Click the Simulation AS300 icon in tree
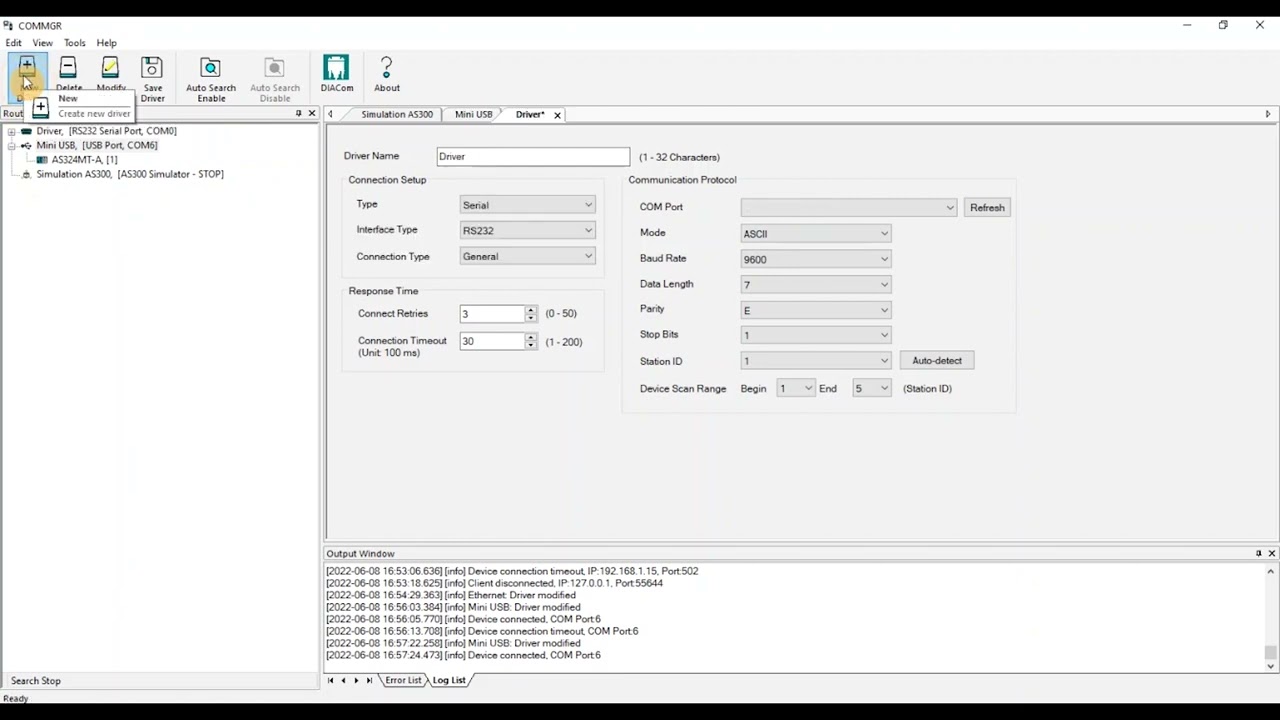The image size is (1280, 720). click(26, 174)
